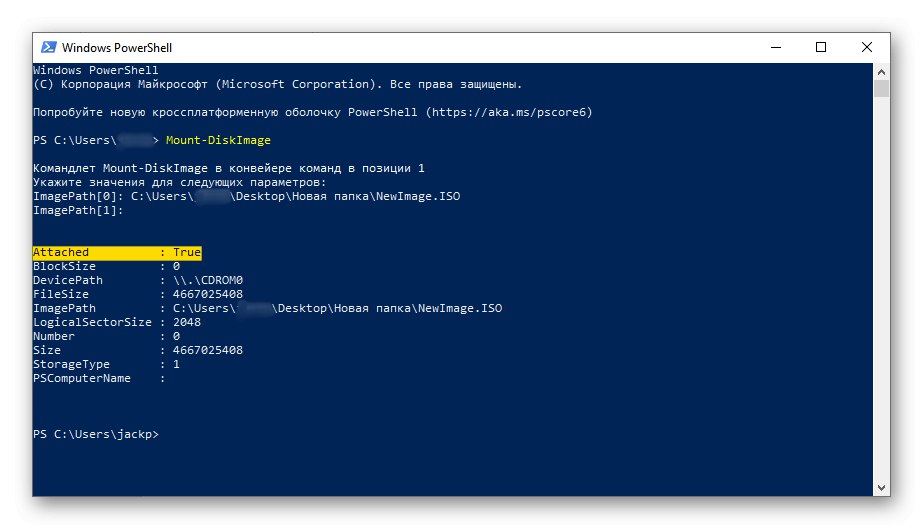The height and width of the screenshot is (529, 923).
Task: Click the scrollbar up arrow
Action: click(x=881, y=71)
